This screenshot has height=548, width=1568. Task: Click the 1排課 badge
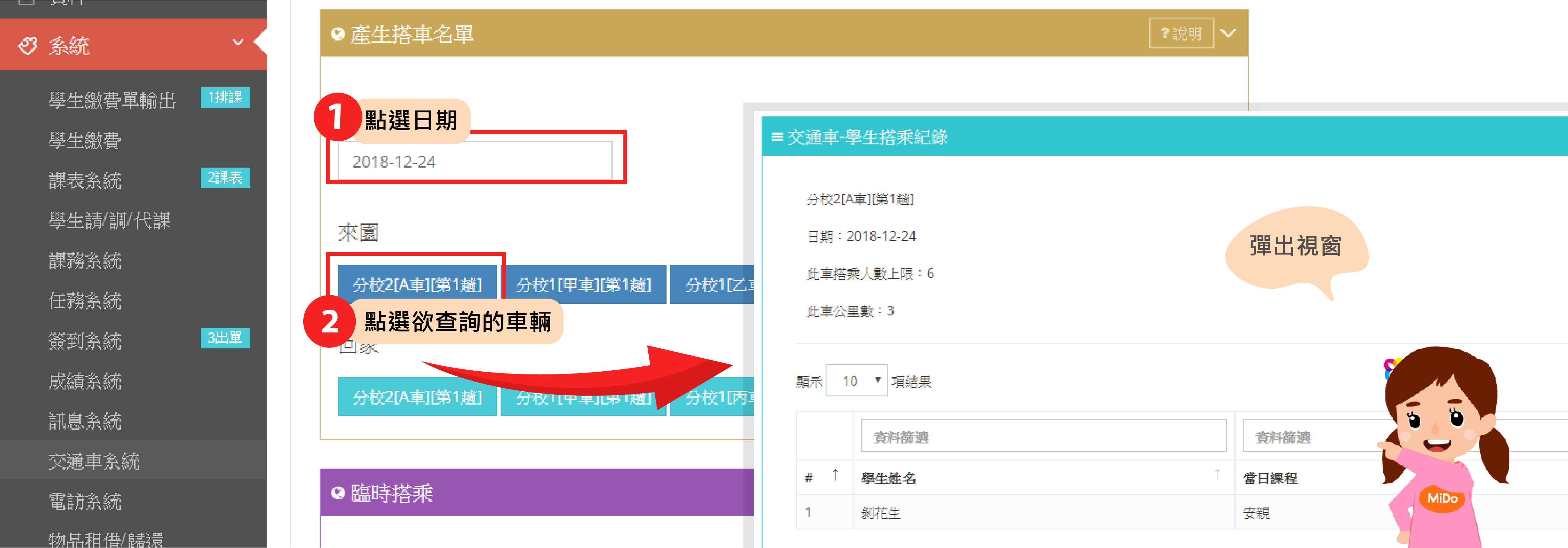pyautogui.click(x=225, y=97)
